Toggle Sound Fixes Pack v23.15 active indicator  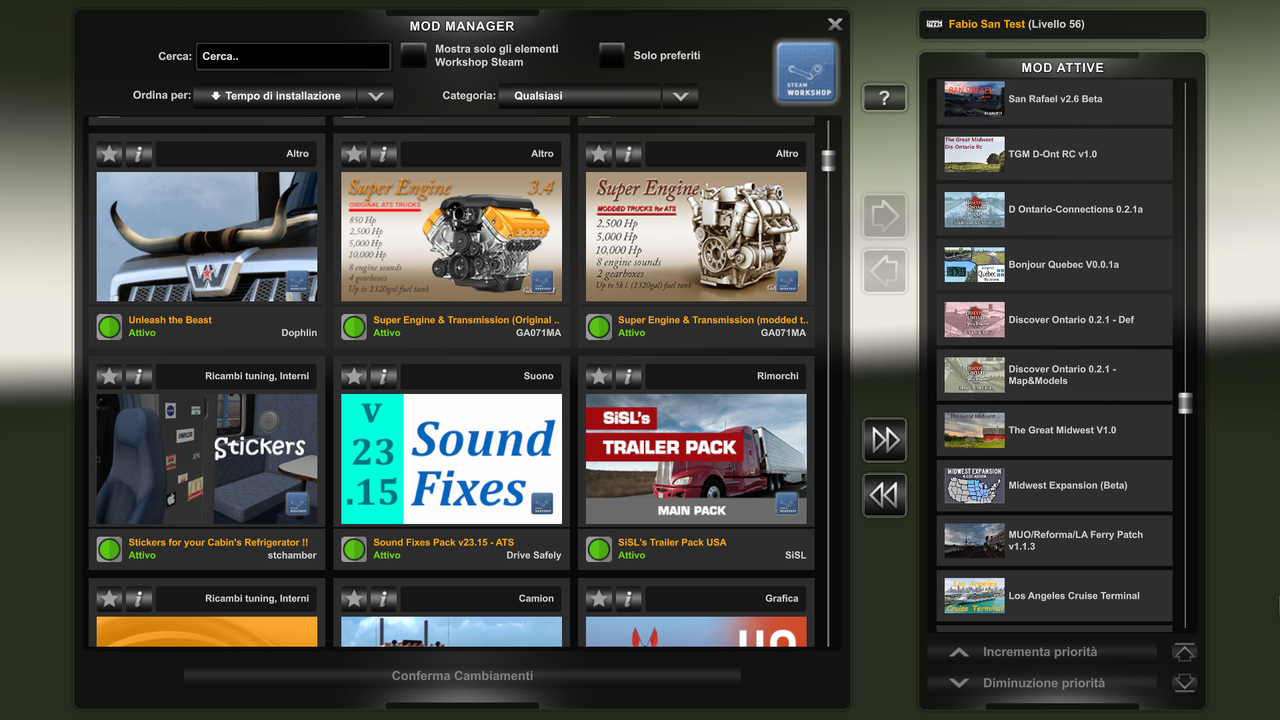[x=354, y=549]
